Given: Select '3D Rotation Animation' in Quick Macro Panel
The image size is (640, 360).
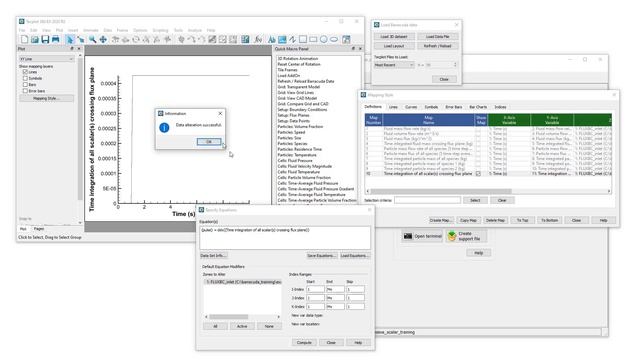Looking at the screenshot, I should coord(298,59).
